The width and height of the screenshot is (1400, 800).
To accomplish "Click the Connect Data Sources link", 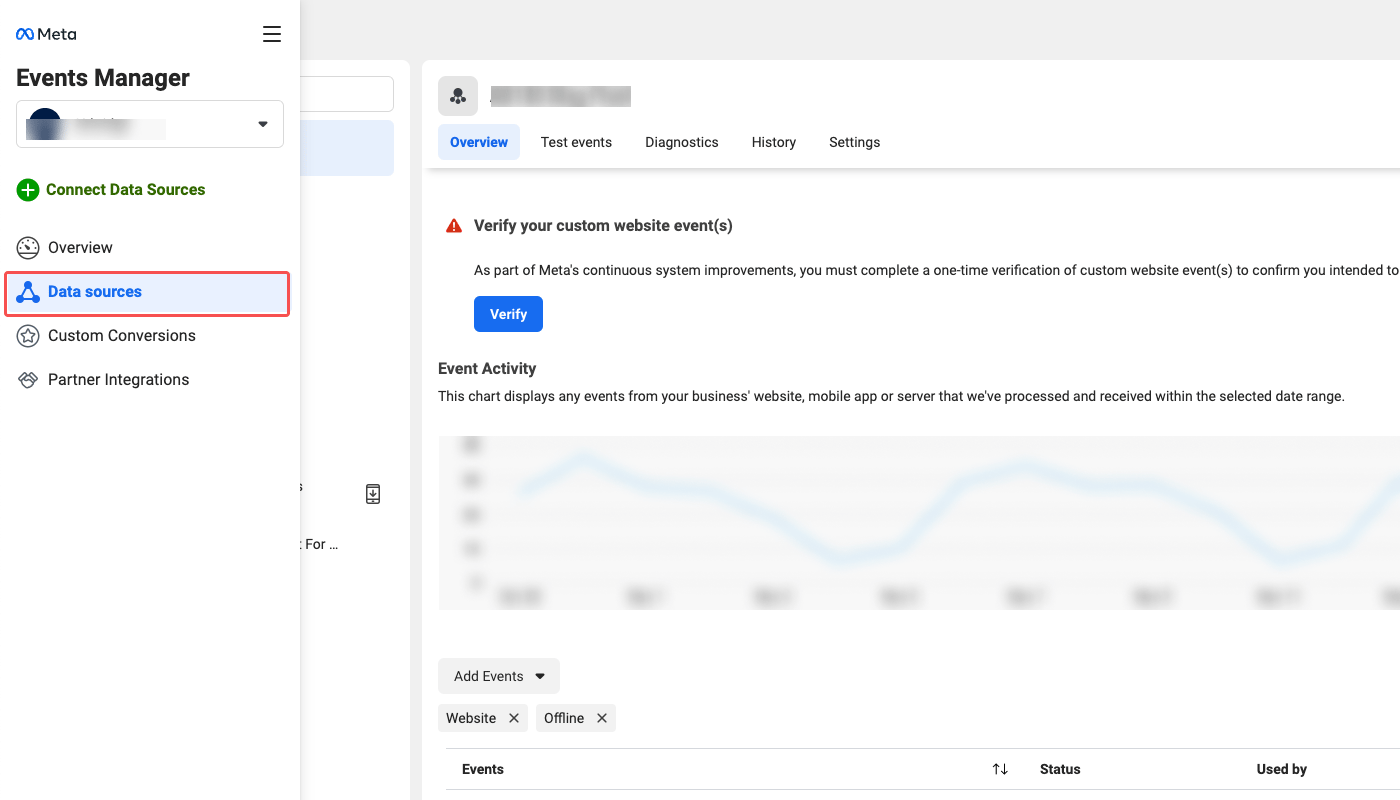I will click(x=126, y=190).
